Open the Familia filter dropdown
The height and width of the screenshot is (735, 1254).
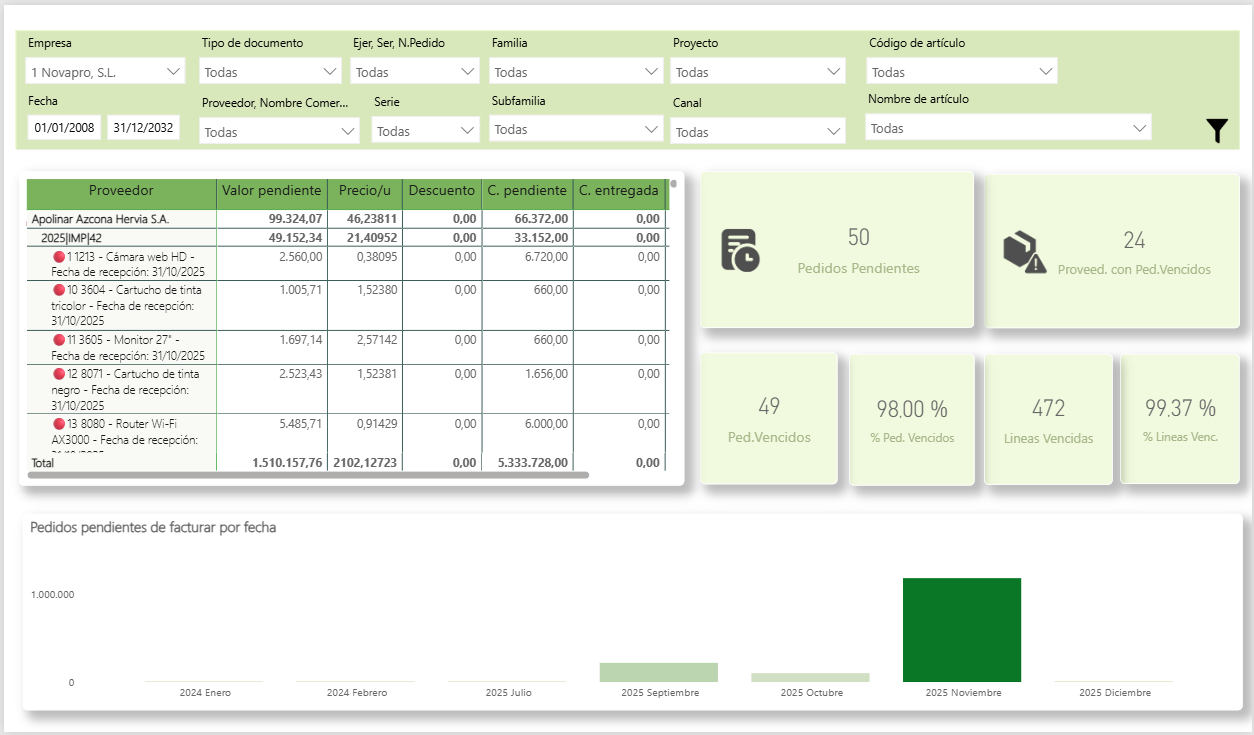577,72
